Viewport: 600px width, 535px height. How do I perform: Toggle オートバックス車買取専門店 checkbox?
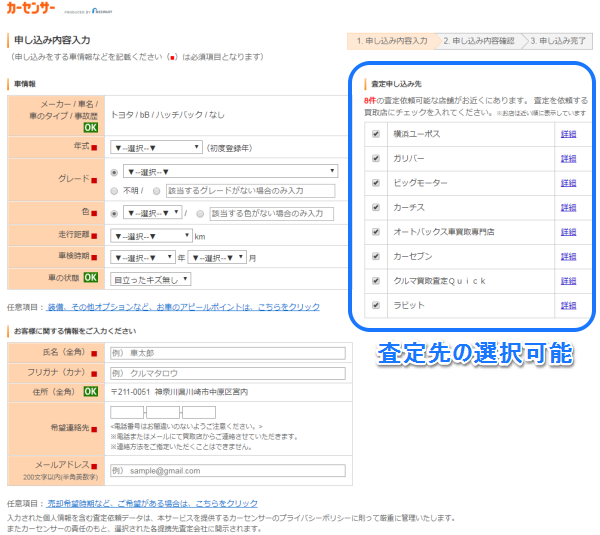pyautogui.click(x=376, y=232)
